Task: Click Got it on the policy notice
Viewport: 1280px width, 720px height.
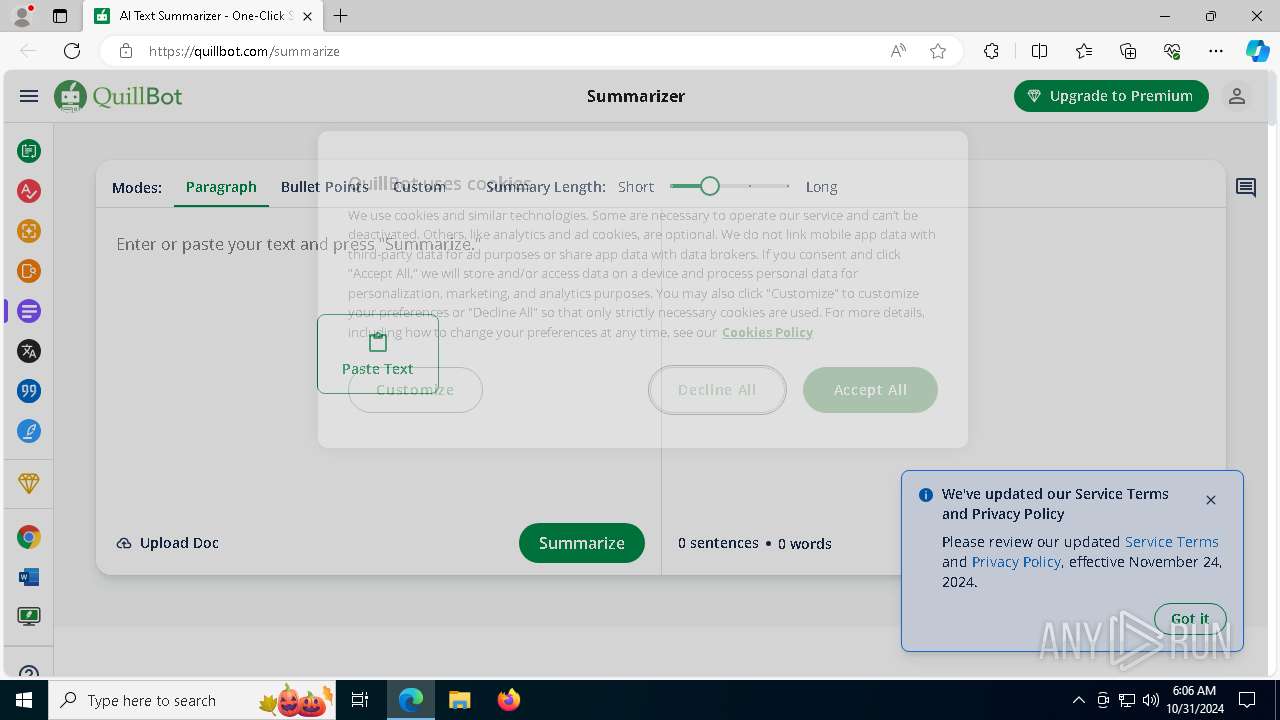Action: pyautogui.click(x=1190, y=619)
